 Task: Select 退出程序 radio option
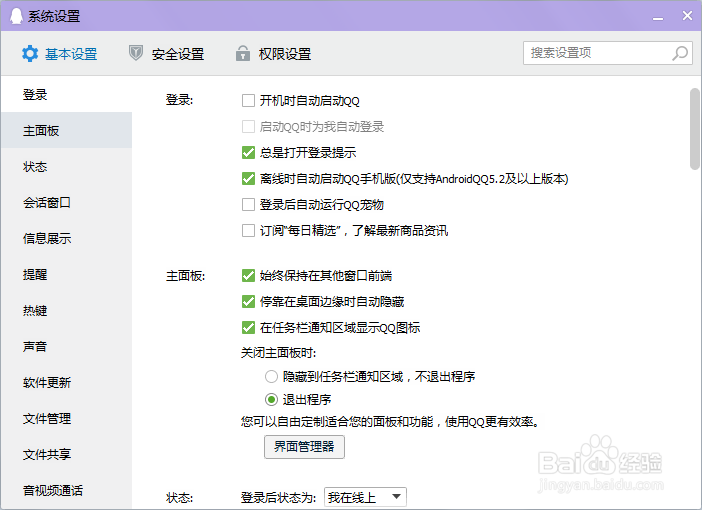(x=271, y=399)
